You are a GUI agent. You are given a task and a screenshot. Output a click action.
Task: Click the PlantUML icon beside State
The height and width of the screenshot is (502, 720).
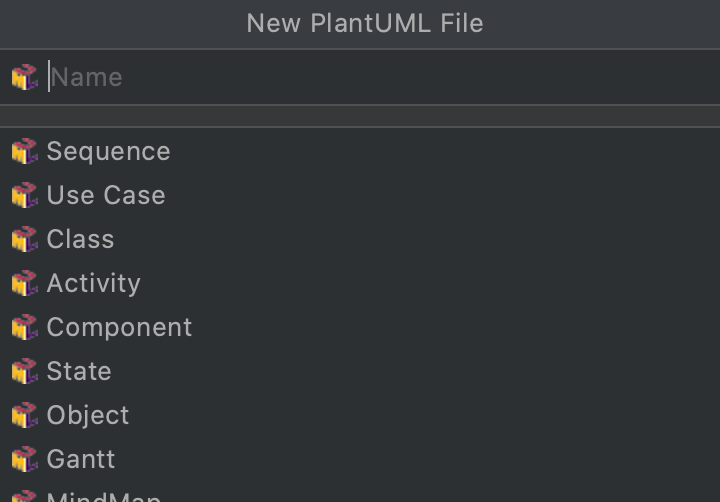click(24, 371)
